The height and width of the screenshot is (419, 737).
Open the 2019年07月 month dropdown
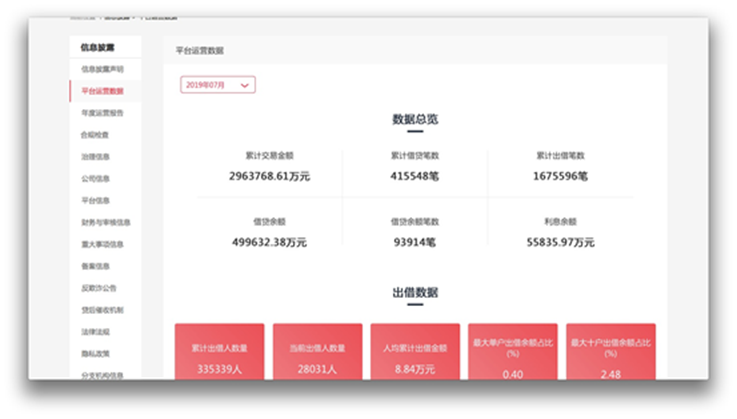coord(218,85)
